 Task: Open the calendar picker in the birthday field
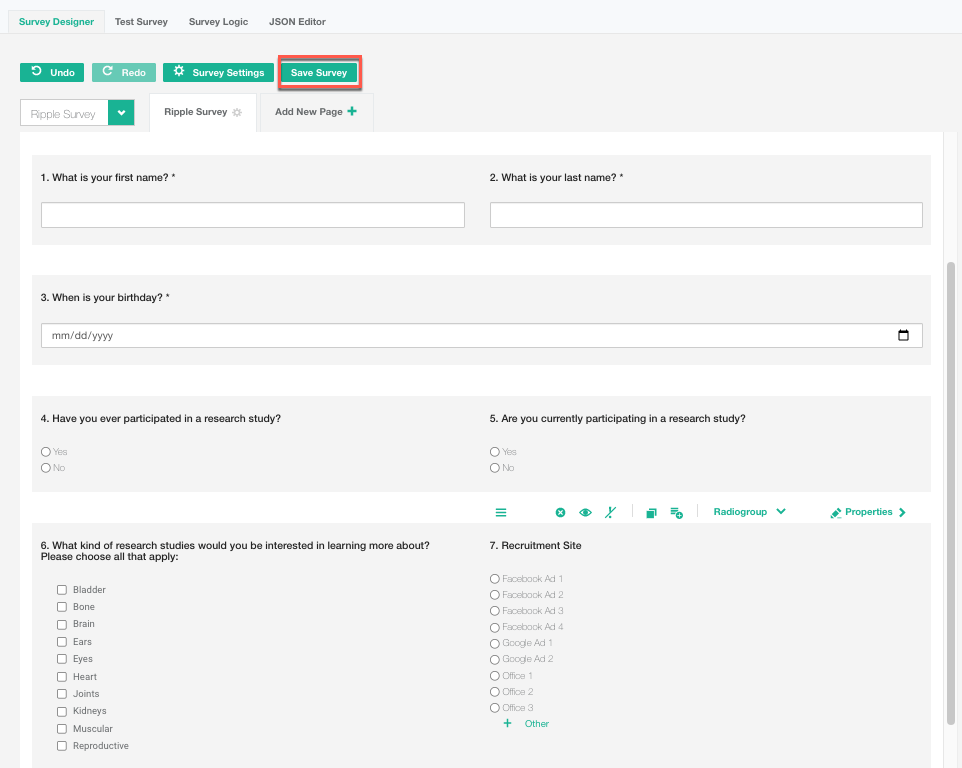point(903,336)
